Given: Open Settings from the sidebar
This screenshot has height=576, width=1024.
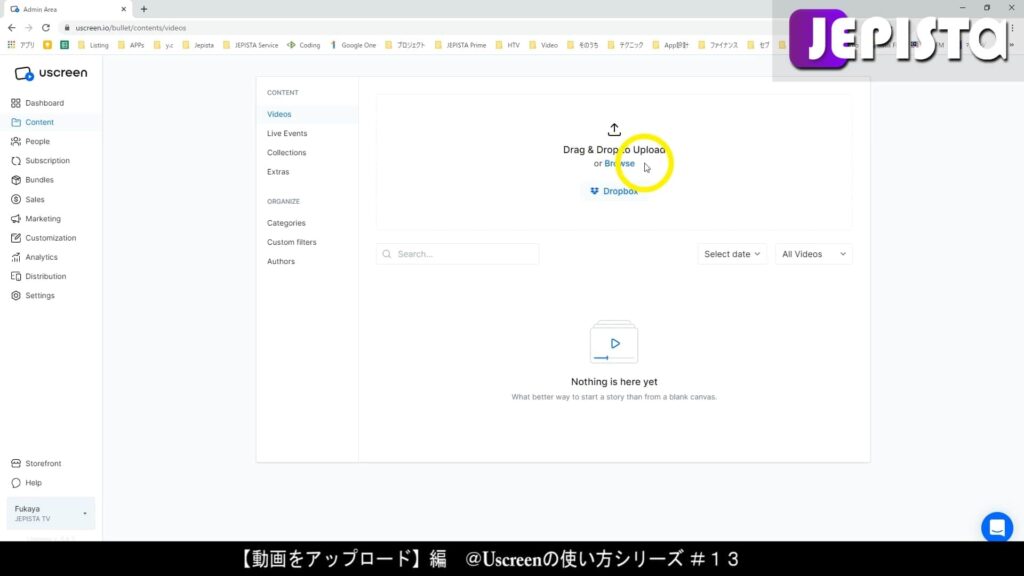Looking at the screenshot, I should tap(40, 296).
